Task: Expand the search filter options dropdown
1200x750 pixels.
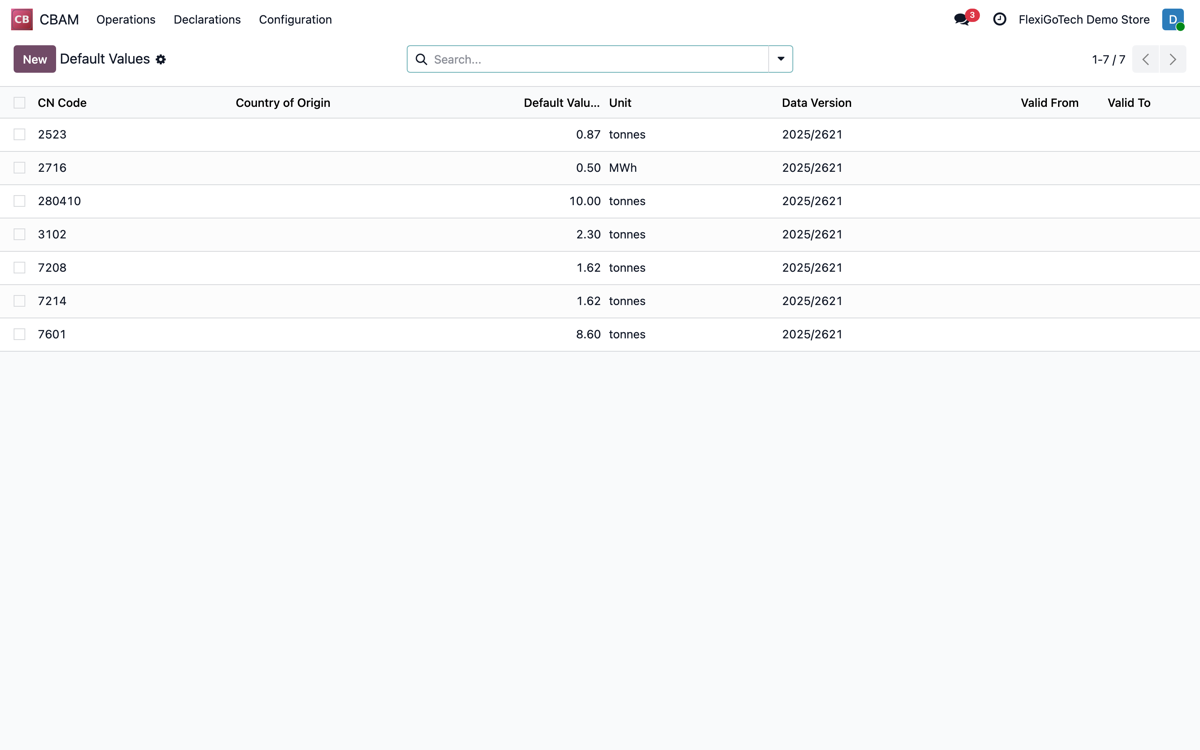Action: (781, 59)
